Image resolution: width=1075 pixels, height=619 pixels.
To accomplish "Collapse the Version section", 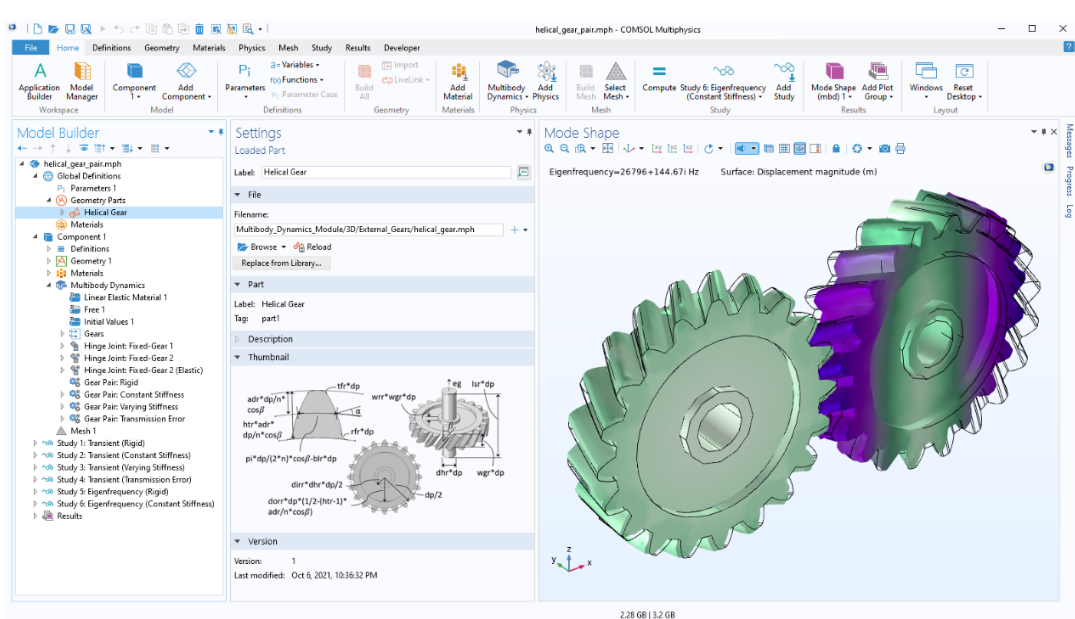I will 238,542.
